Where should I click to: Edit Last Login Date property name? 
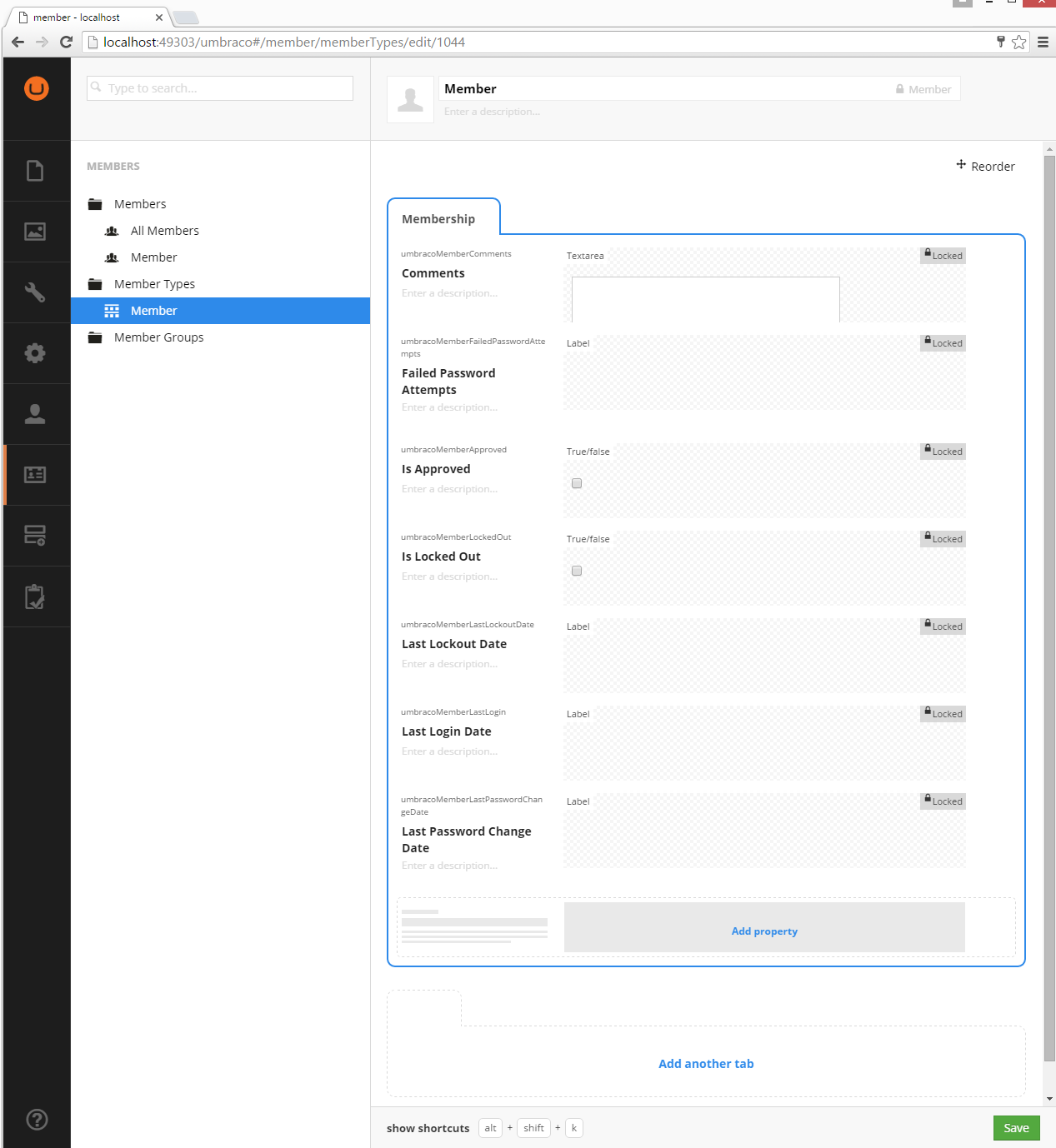pos(447,731)
